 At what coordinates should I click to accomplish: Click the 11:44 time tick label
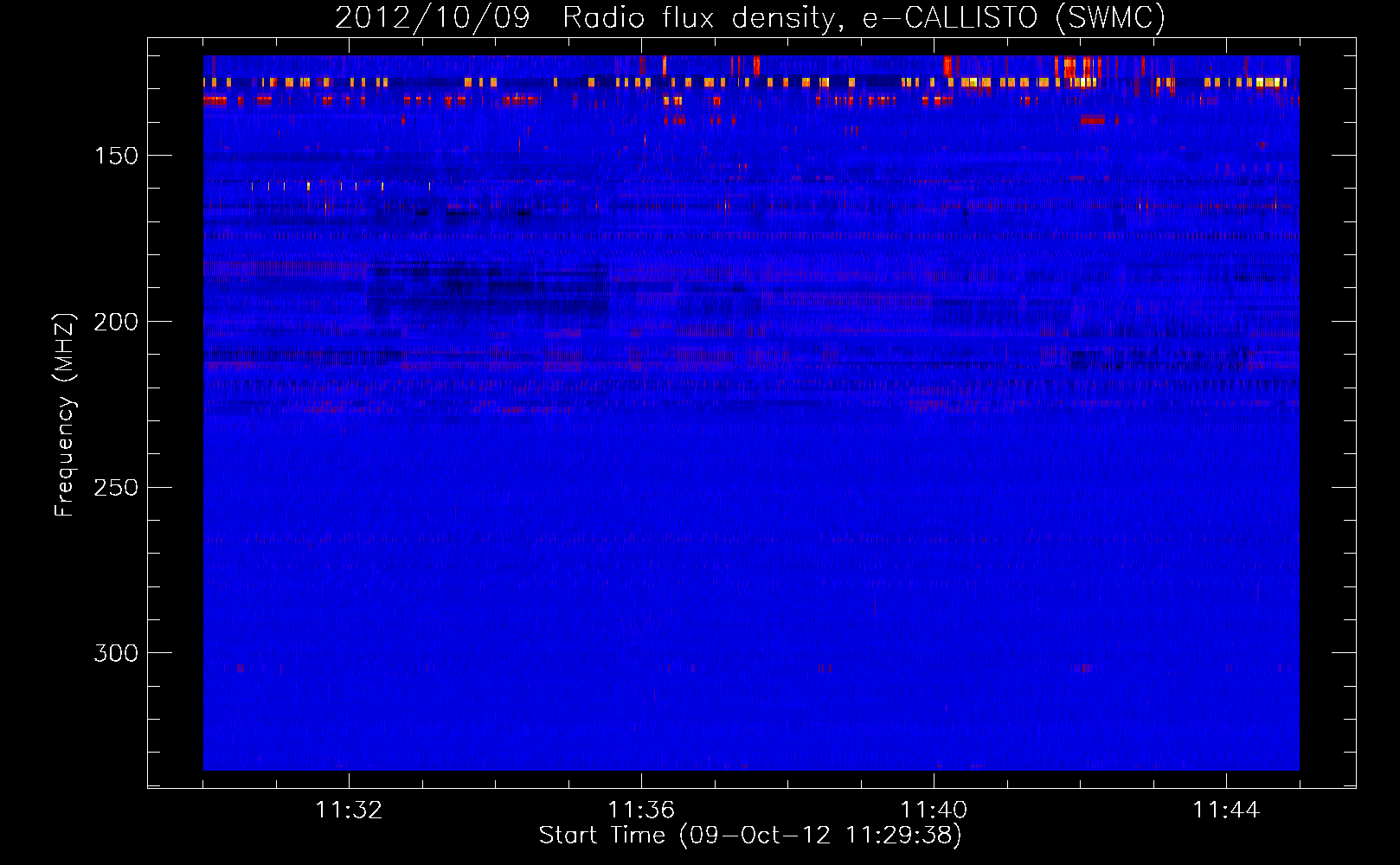1226,811
